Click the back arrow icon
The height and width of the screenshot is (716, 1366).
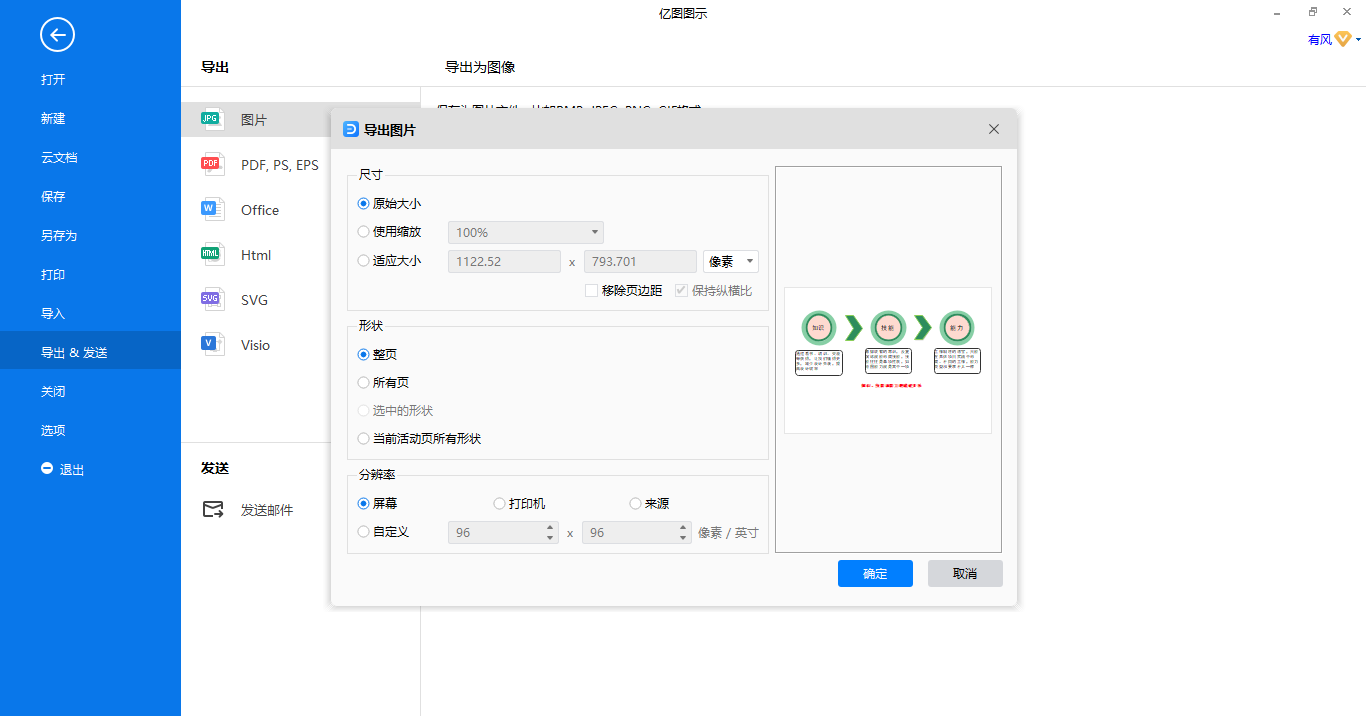[57, 35]
